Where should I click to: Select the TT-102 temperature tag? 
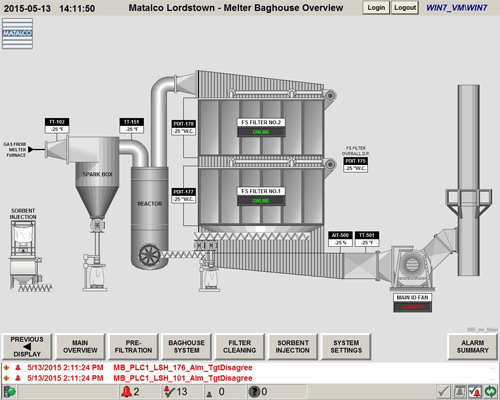coord(57,126)
